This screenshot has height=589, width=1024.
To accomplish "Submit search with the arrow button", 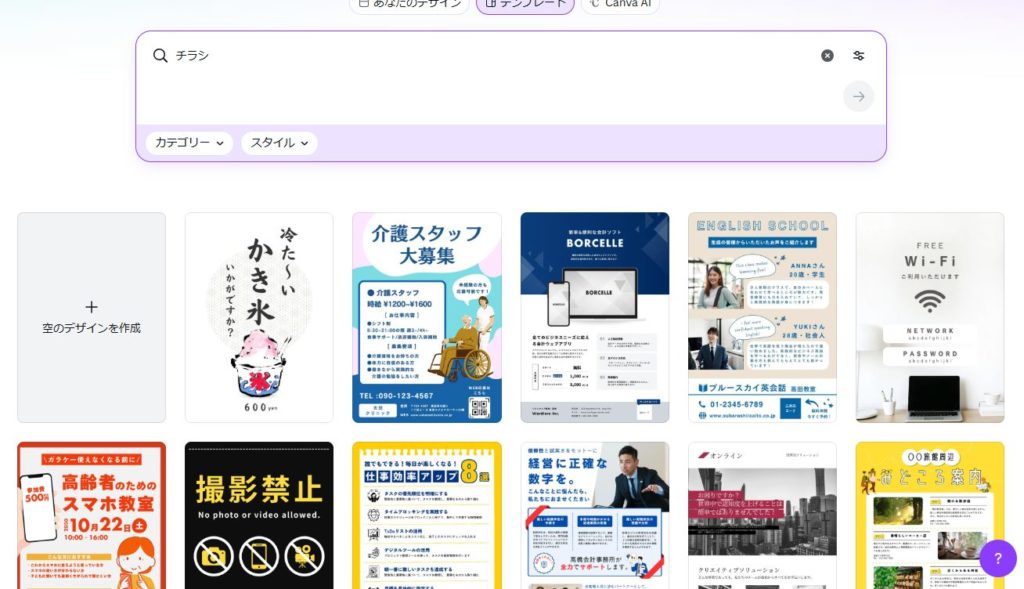I will (x=858, y=96).
